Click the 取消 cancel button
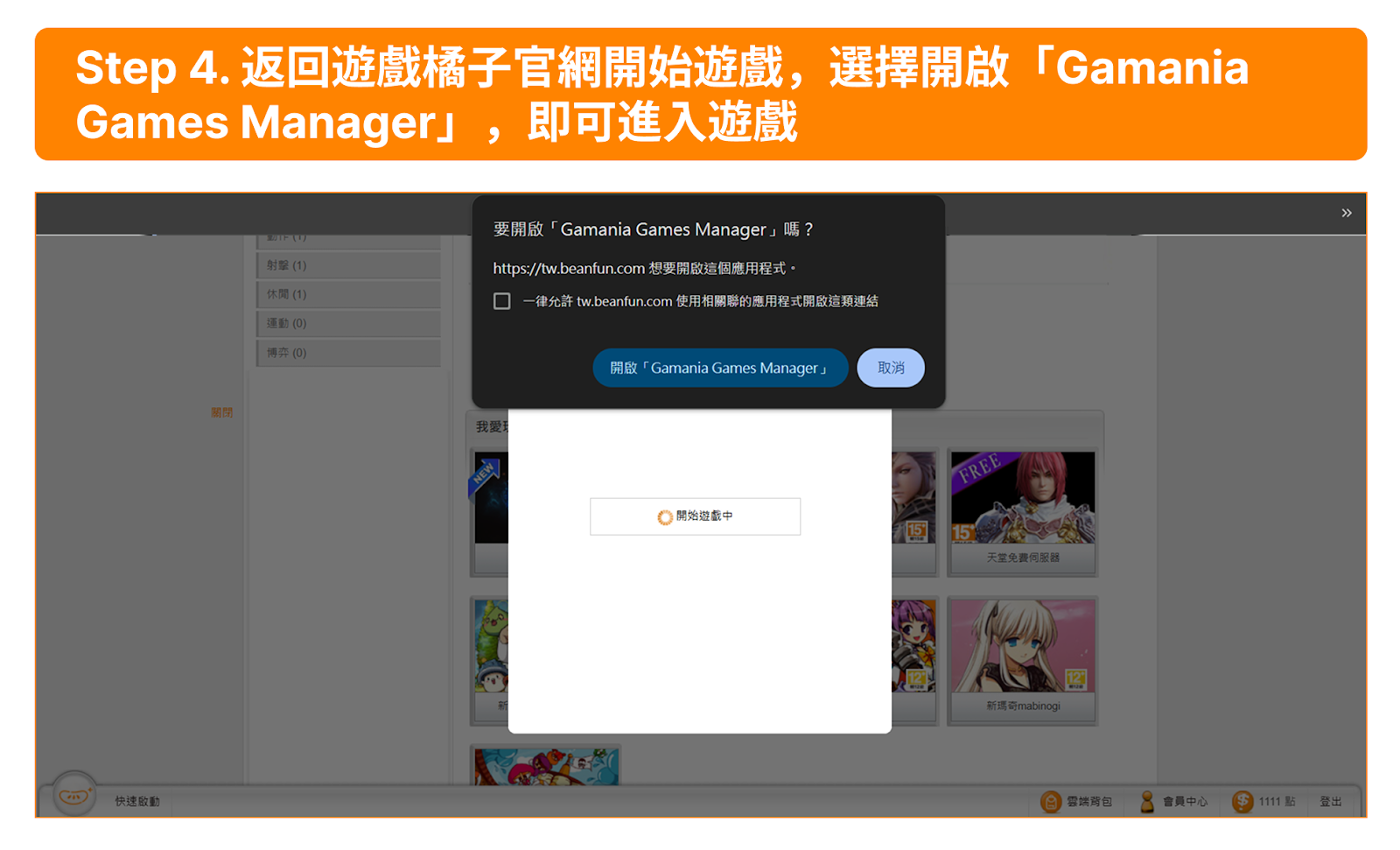This screenshot has height=850, width=1400. coord(891,368)
